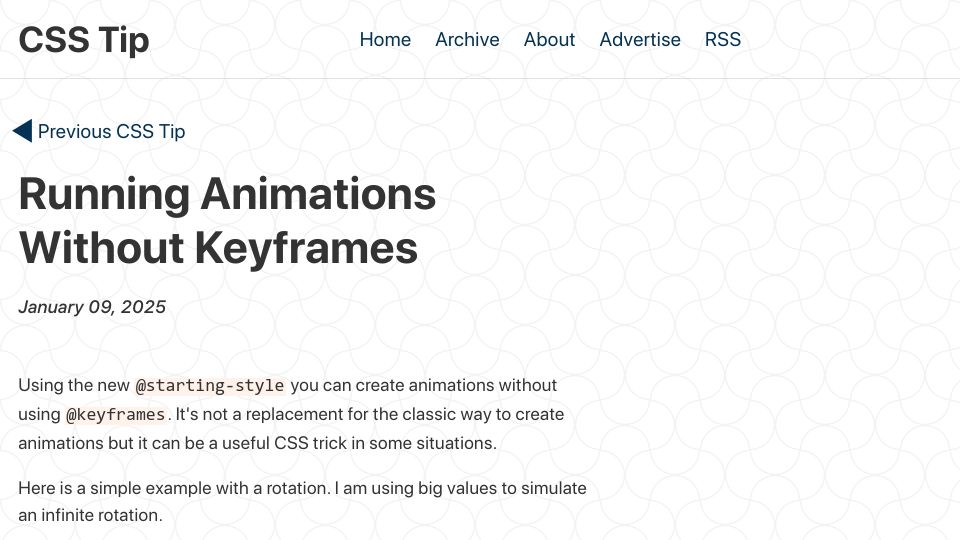Open the RSS feed link
Image resolution: width=960 pixels, height=540 pixels.
(722, 39)
